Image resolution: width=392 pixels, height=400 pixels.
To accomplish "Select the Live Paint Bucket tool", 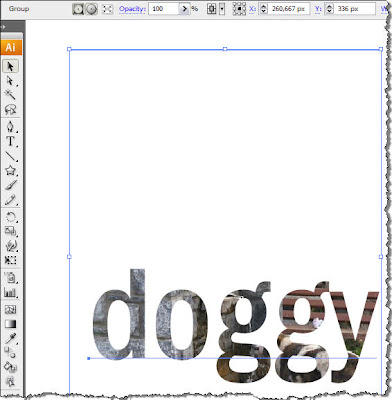I will pos(10,367).
